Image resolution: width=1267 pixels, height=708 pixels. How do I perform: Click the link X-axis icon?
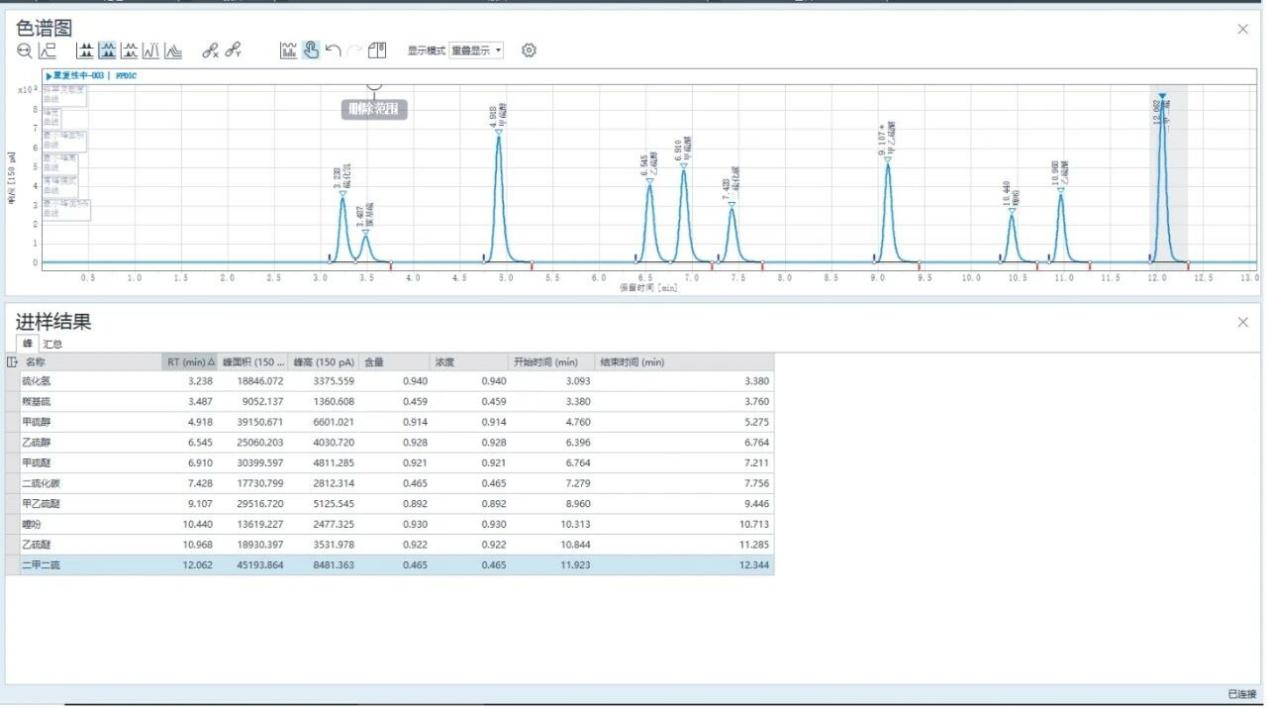(210, 51)
